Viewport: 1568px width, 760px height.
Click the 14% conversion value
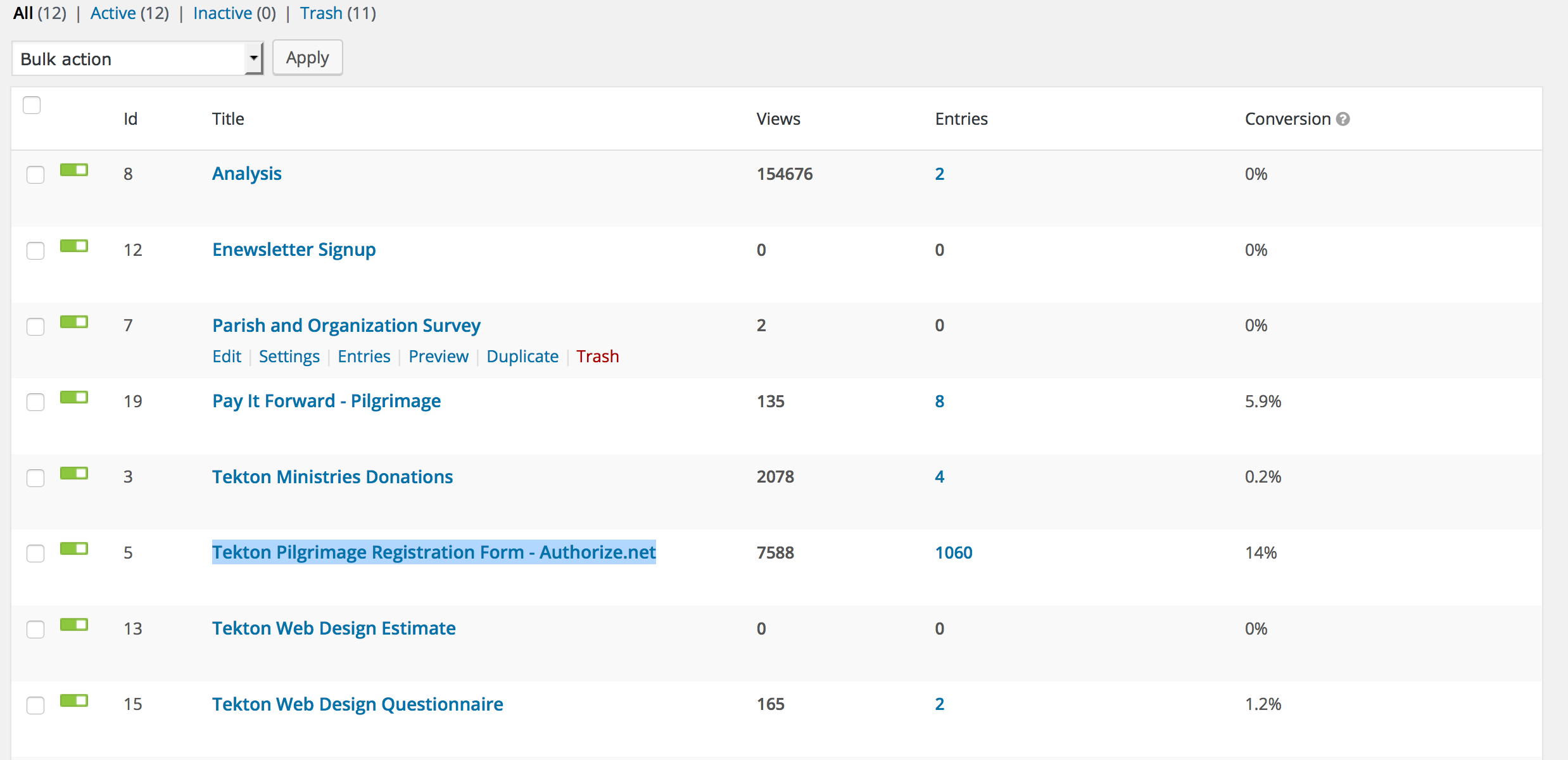pos(1261,553)
